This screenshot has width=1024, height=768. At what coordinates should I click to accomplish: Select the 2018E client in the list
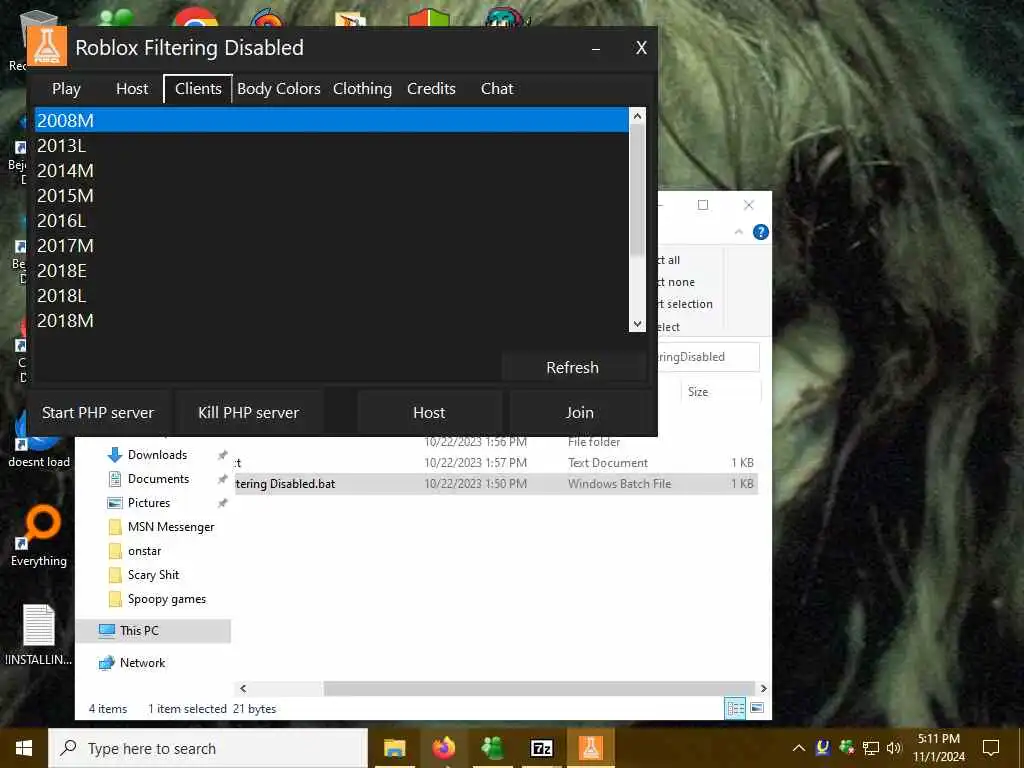(x=332, y=270)
